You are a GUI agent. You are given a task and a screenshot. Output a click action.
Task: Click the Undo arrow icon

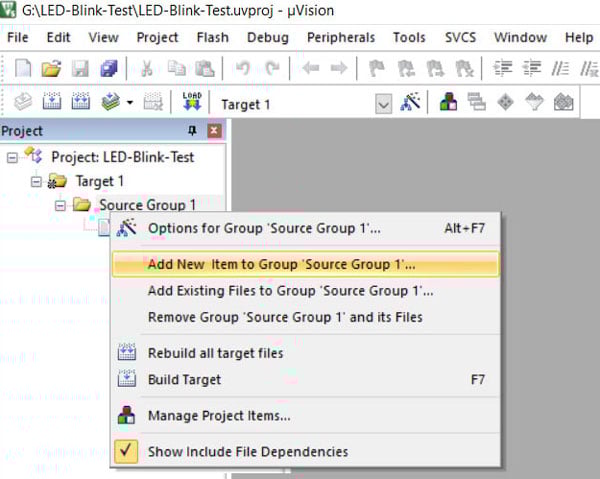point(243,68)
